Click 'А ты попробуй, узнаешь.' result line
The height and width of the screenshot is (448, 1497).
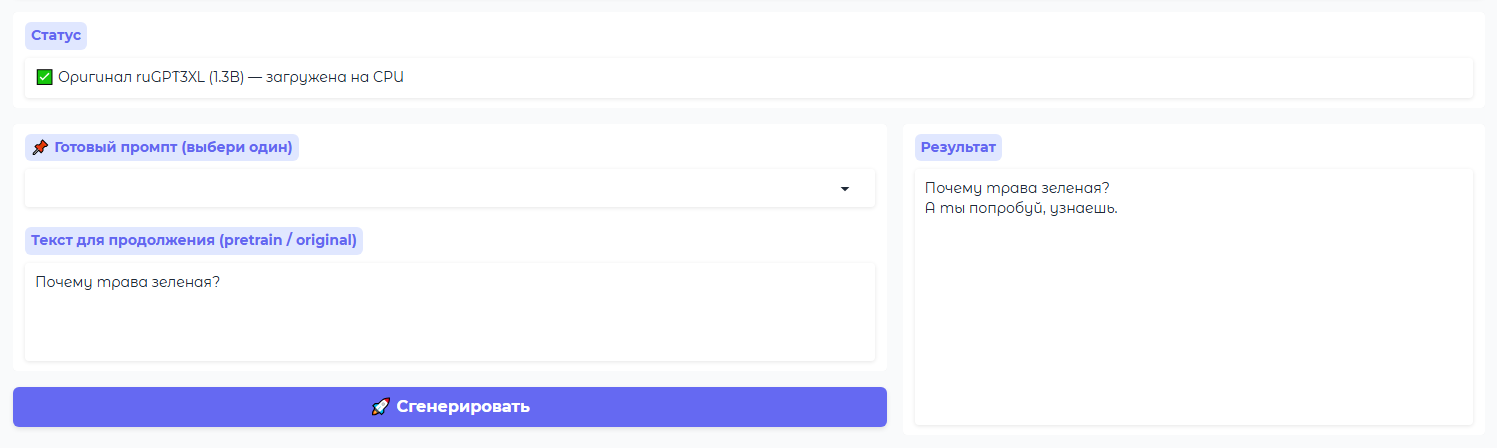coord(1021,208)
